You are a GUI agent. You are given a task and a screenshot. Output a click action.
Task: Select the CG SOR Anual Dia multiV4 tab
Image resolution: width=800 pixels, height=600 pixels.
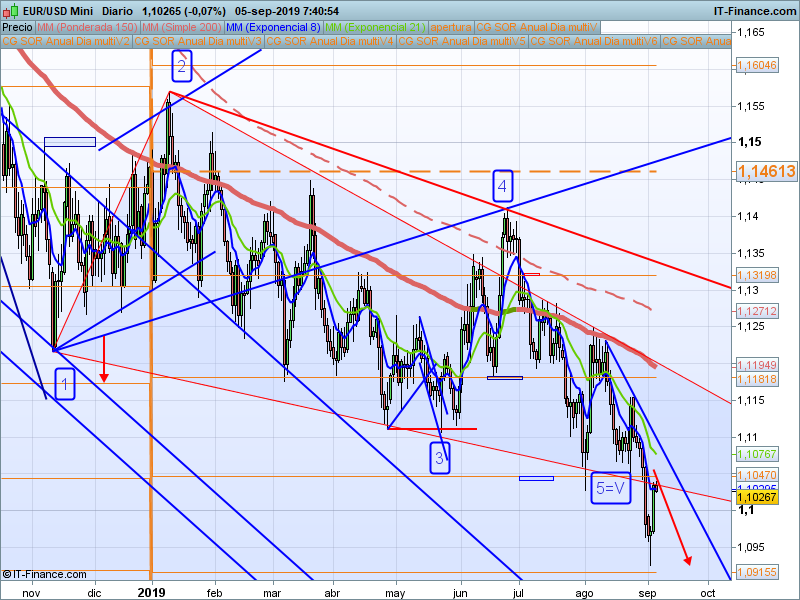click(330, 41)
